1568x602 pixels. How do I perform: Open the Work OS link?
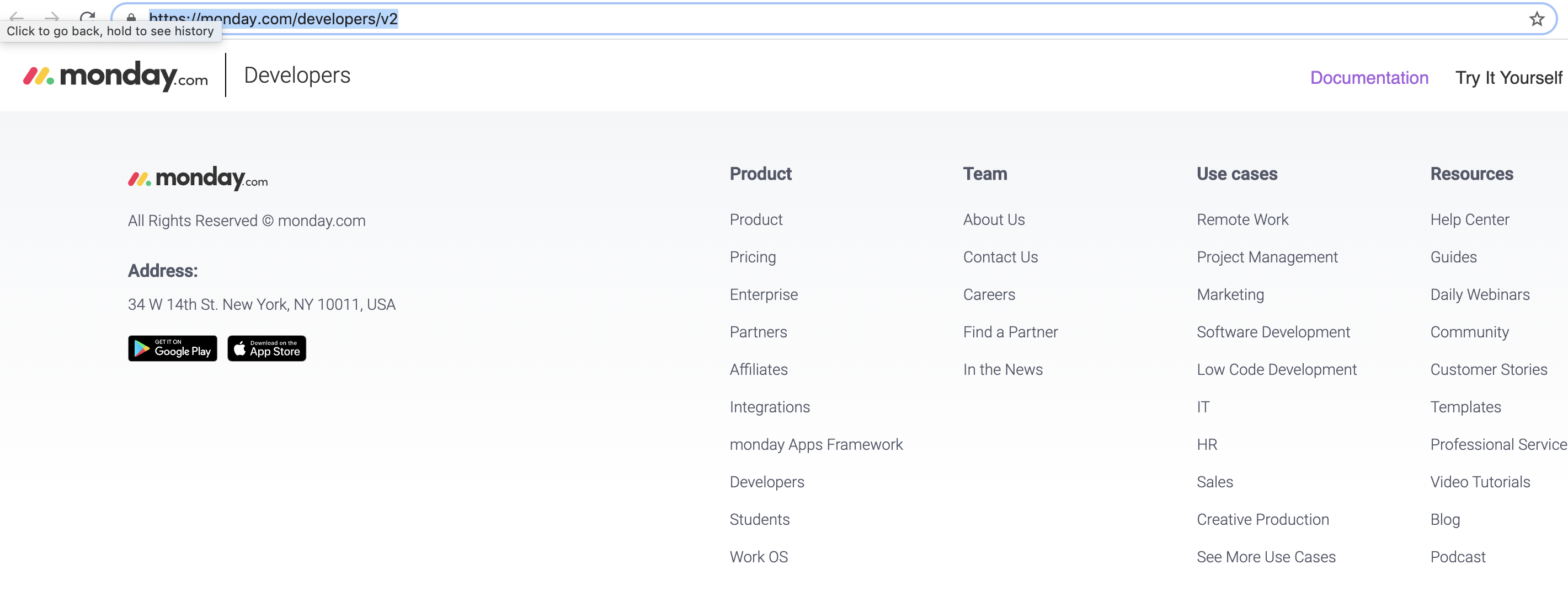coord(759,557)
